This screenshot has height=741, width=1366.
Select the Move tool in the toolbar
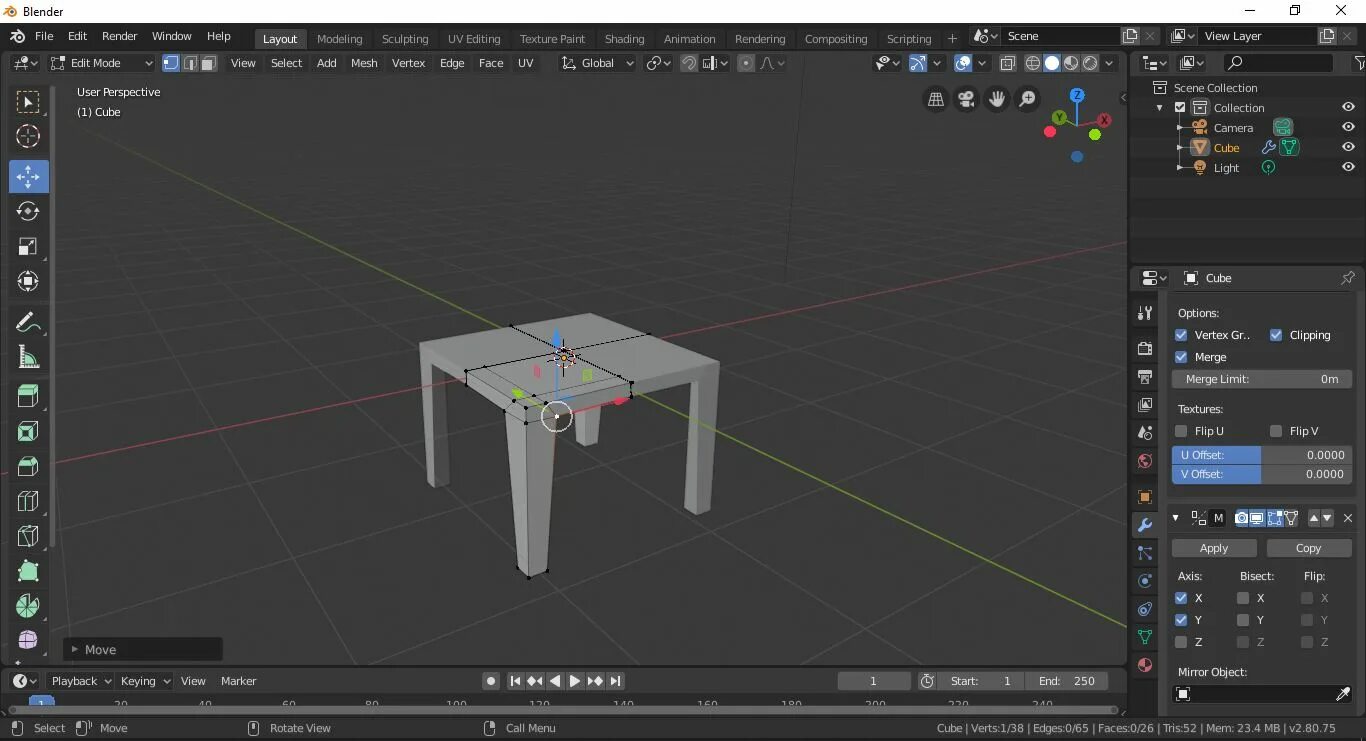point(28,176)
